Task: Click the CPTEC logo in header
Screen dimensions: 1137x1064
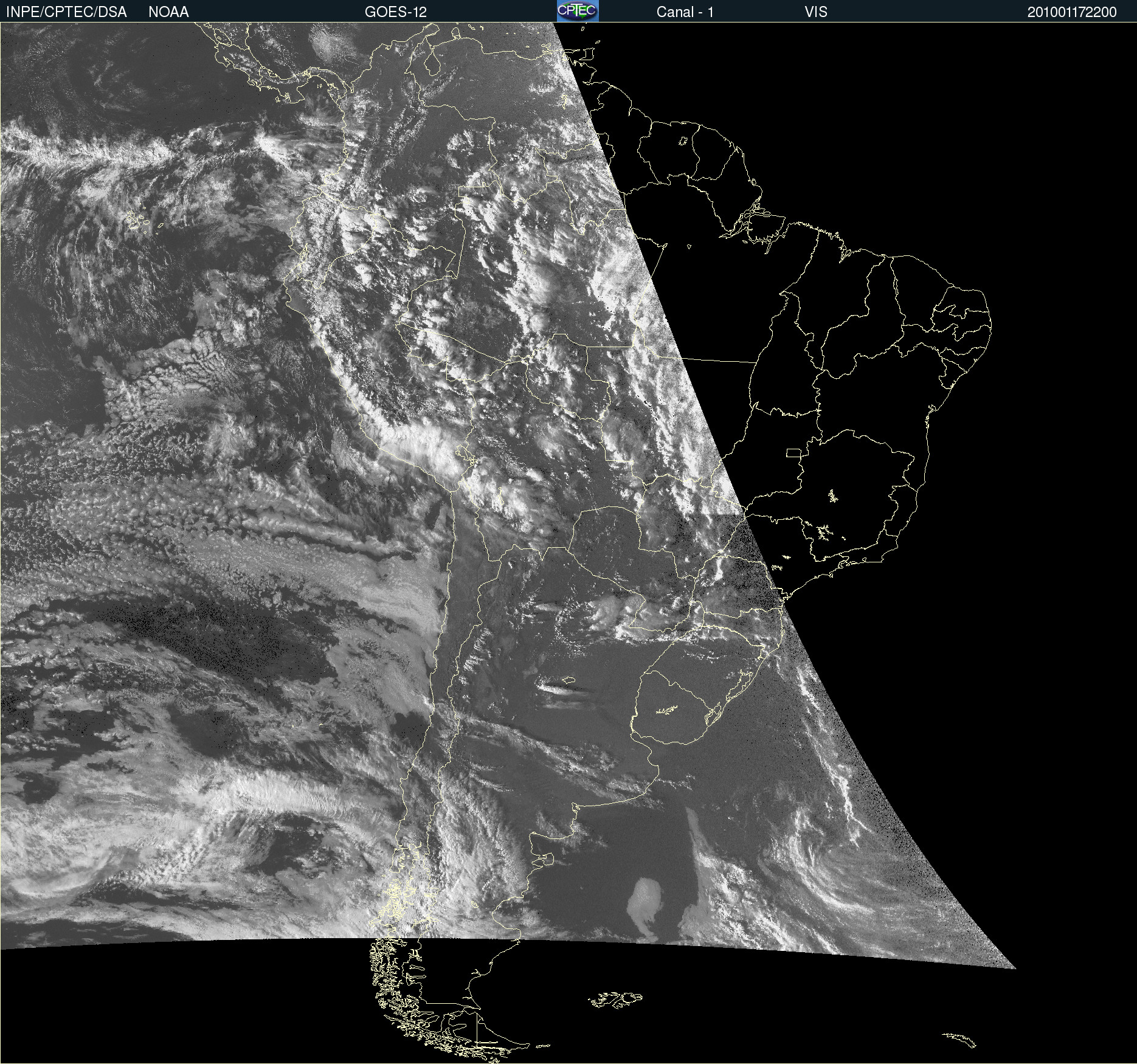Action: click(578, 11)
